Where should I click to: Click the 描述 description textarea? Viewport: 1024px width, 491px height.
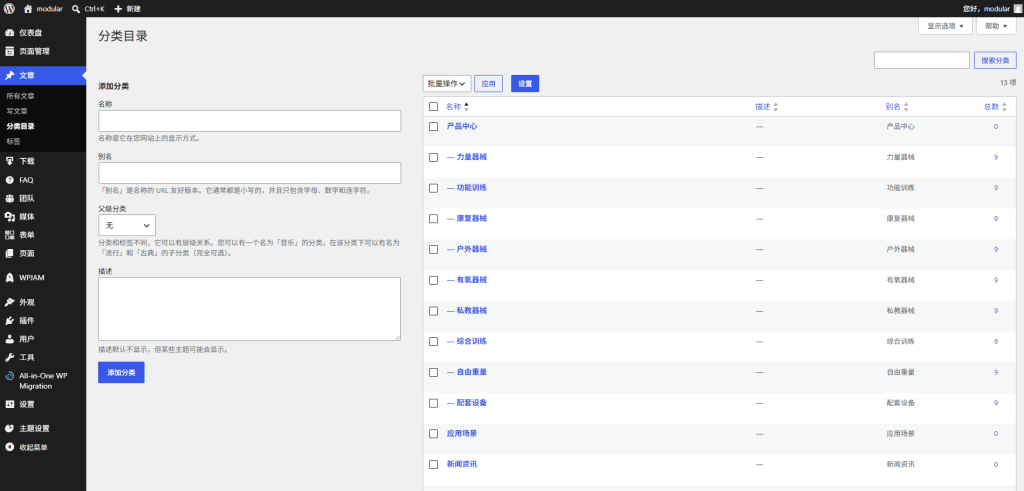[x=249, y=309]
